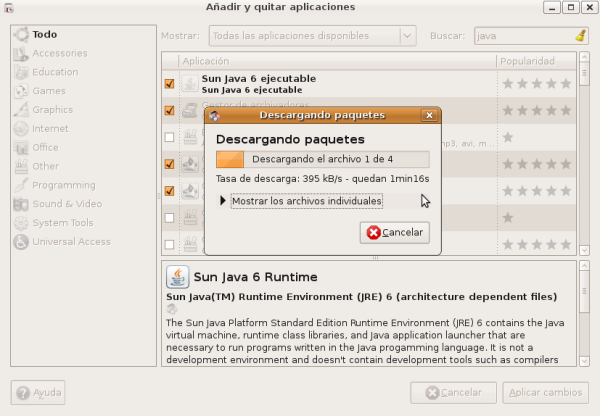Click the Ayuda help button
The image size is (600, 416).
[x=39, y=392]
